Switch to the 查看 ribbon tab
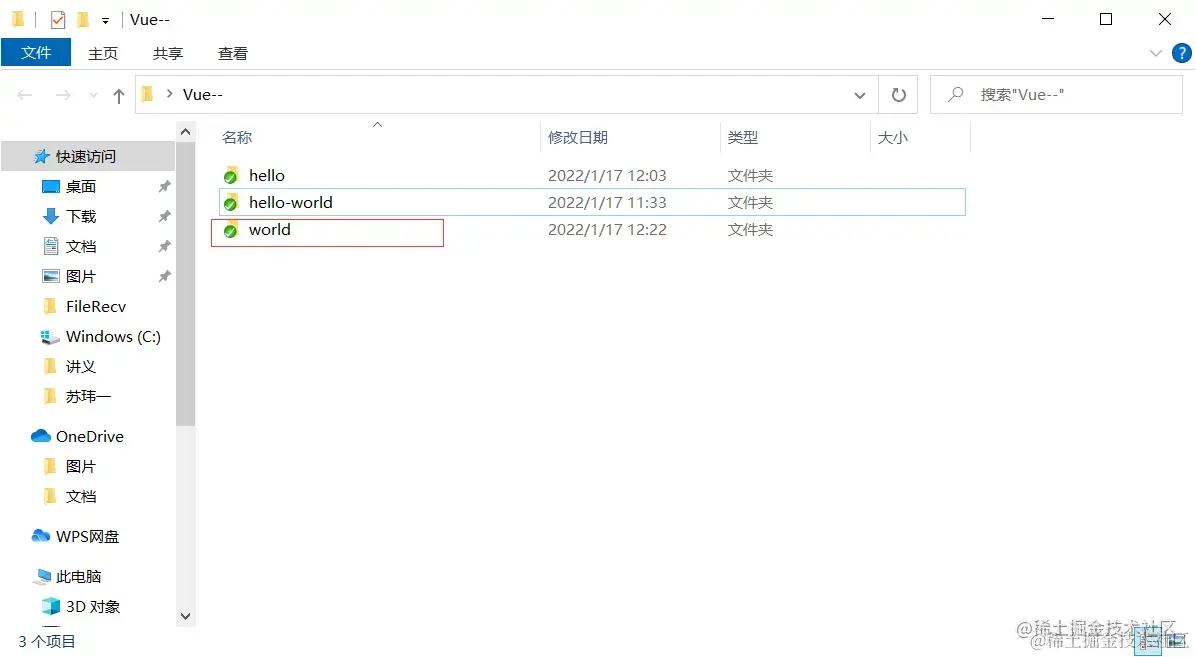 (x=233, y=53)
